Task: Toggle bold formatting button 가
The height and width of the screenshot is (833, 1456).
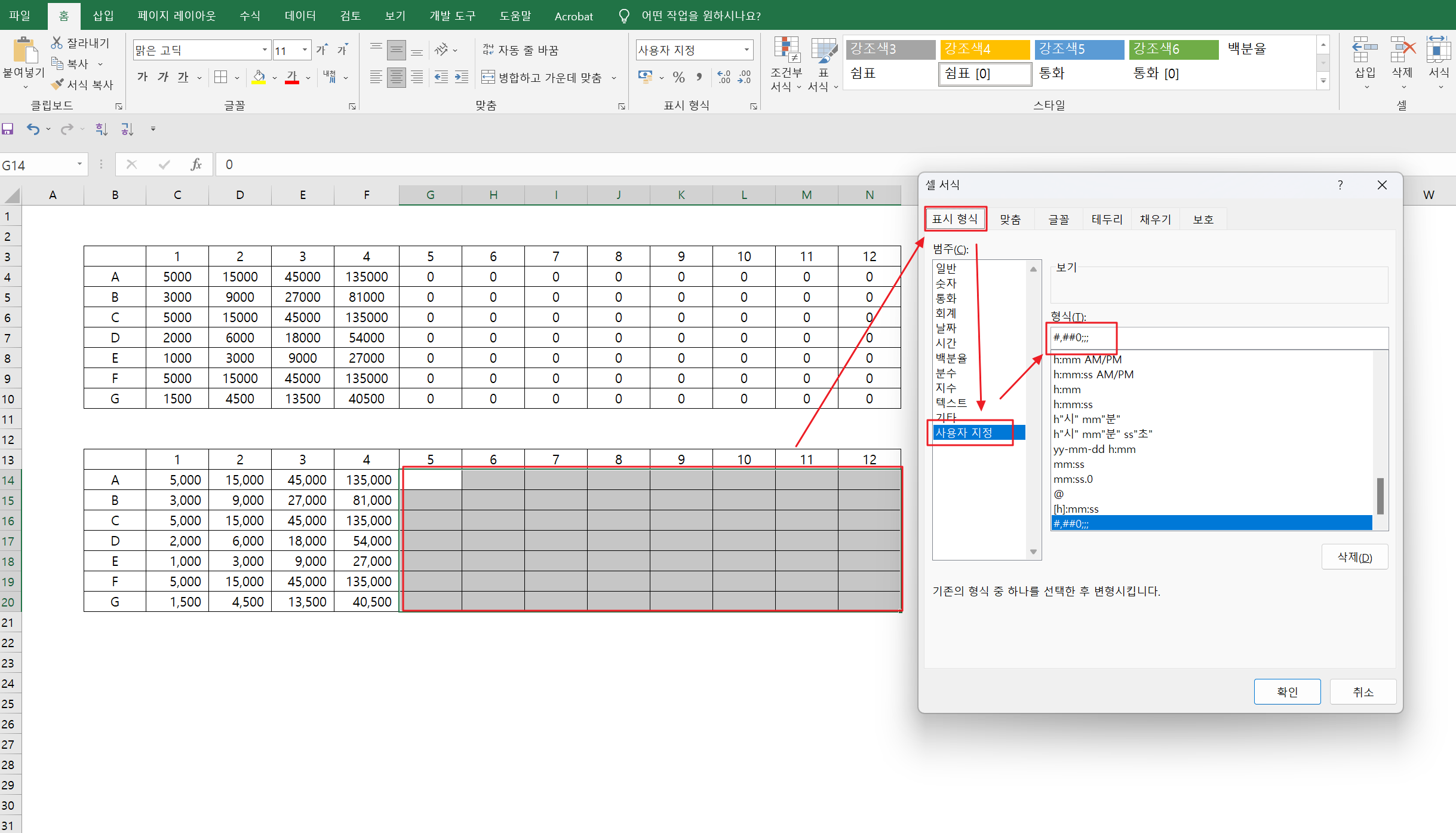Action: (142, 77)
